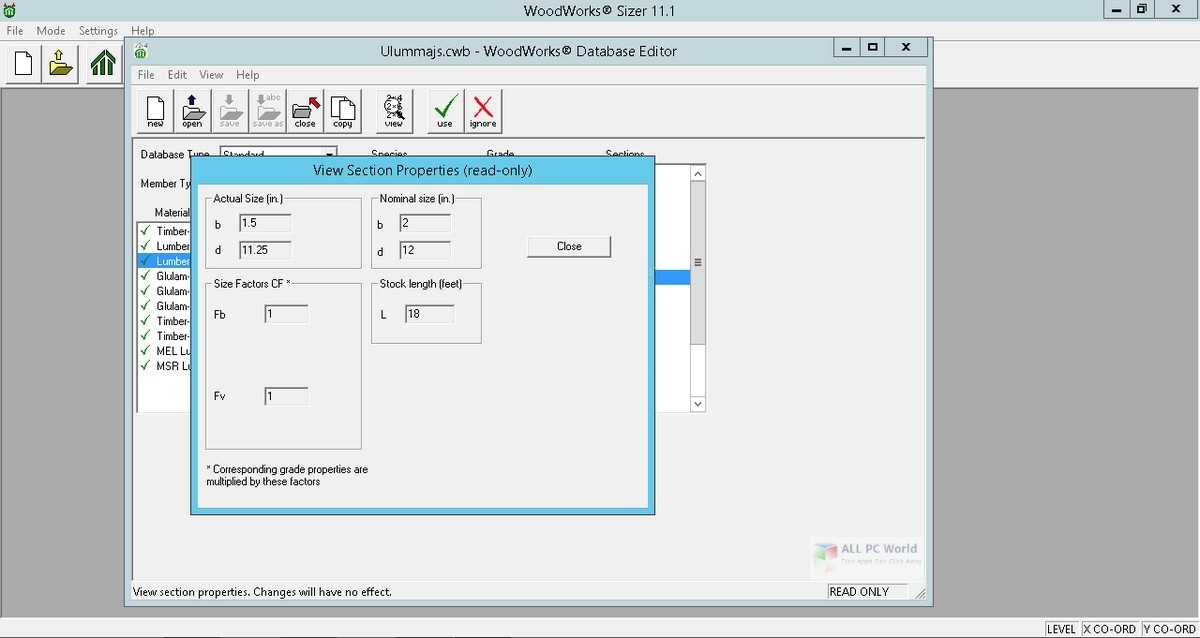Click the open-folder icon in Sizer toolbar
Image resolution: width=1200 pixels, height=638 pixels.
[62, 64]
